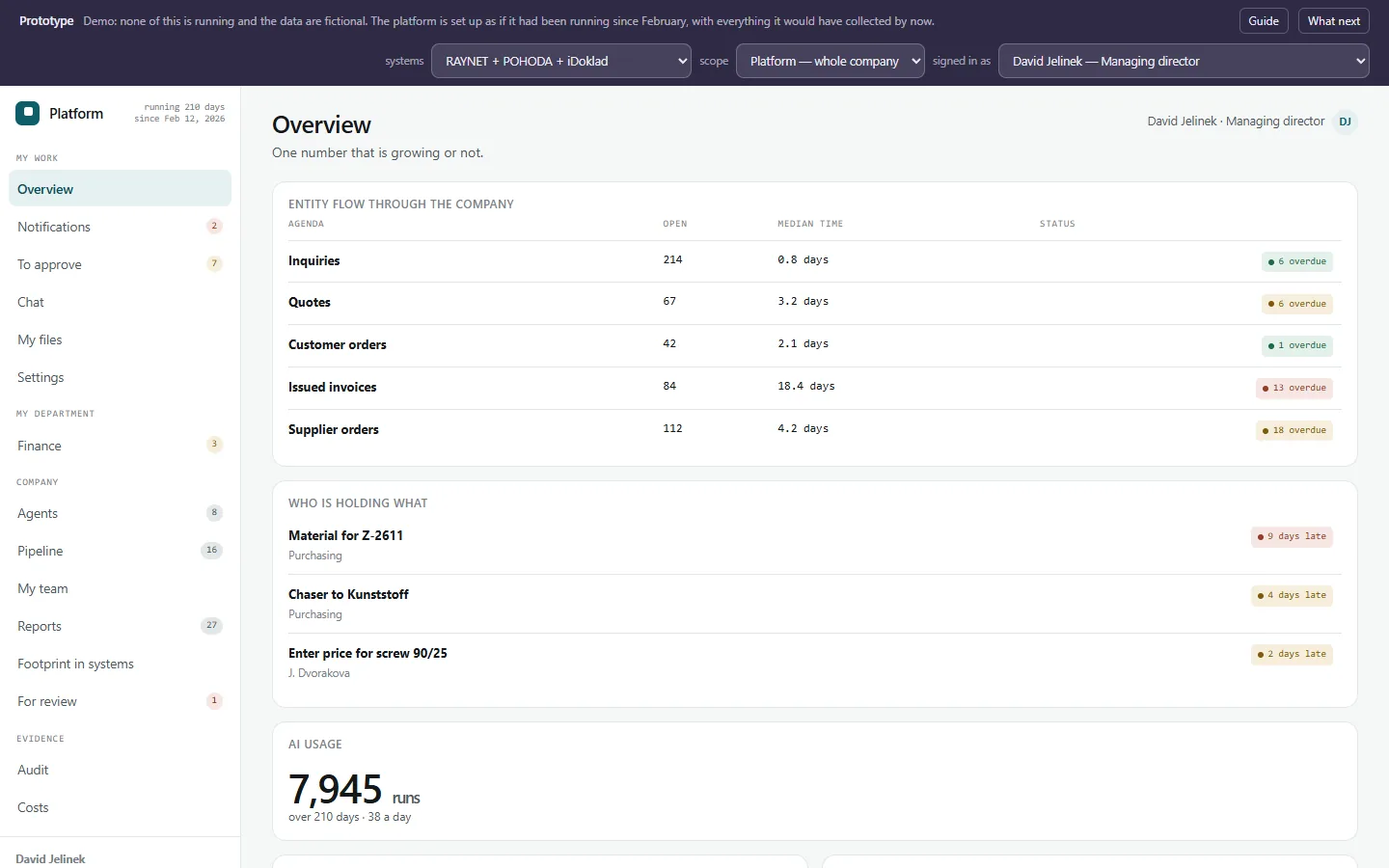This screenshot has height=868, width=1389.
Task: Open the DJ user avatar badge
Action: tap(1345, 122)
